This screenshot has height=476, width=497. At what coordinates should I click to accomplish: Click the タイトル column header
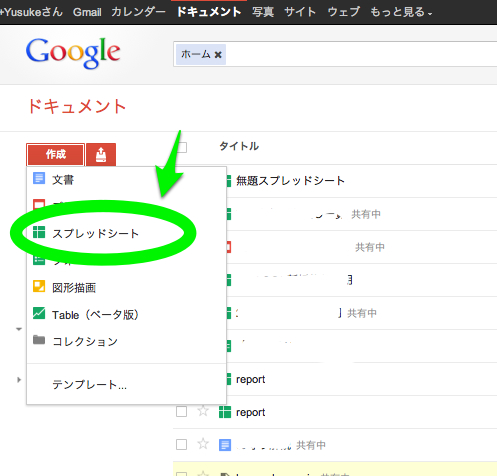(x=239, y=146)
